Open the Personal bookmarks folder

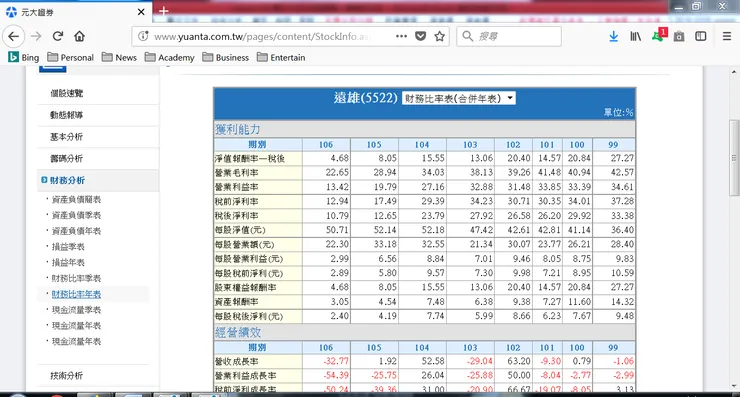pyautogui.click(x=70, y=58)
